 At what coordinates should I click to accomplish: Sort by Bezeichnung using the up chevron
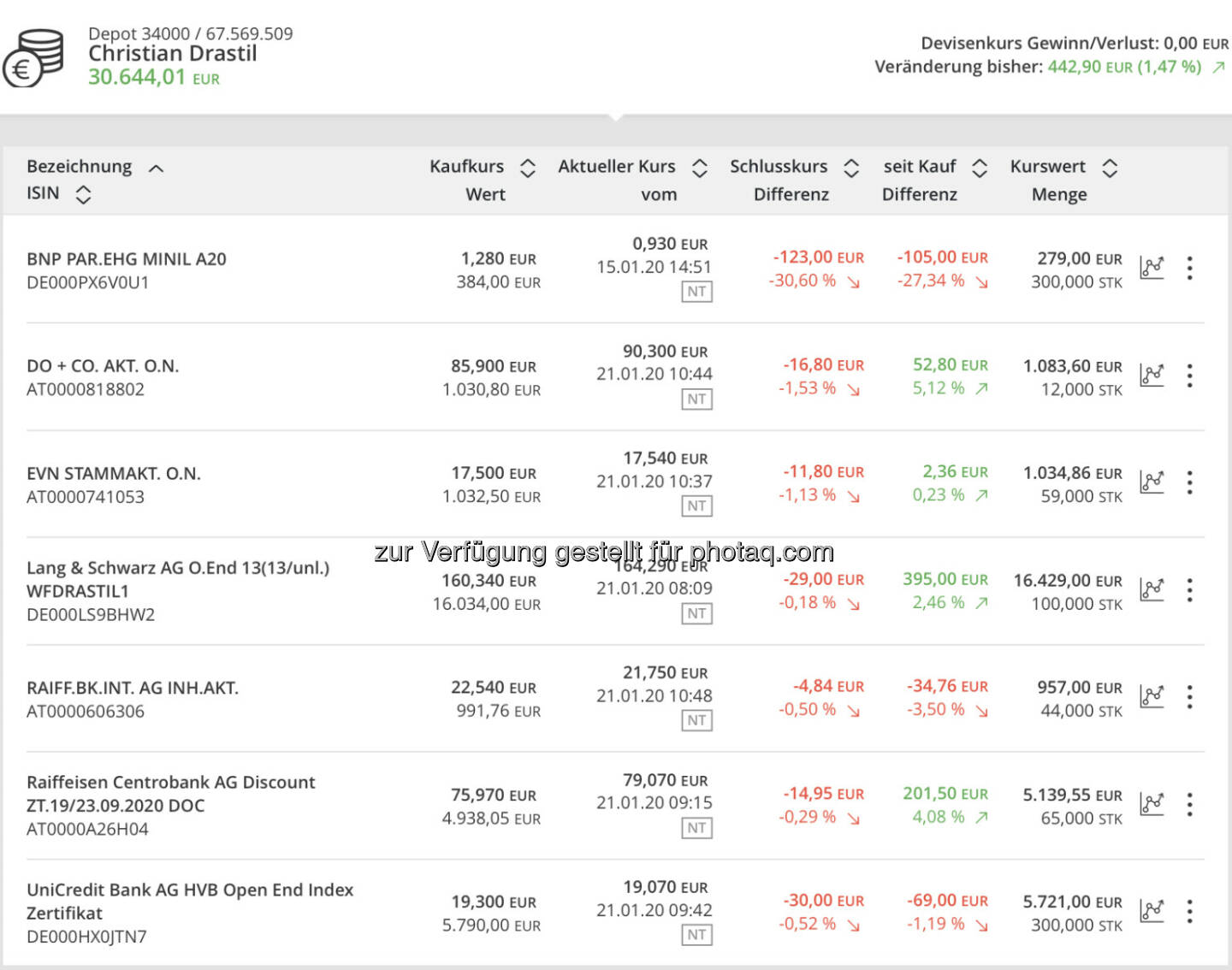pos(156,169)
